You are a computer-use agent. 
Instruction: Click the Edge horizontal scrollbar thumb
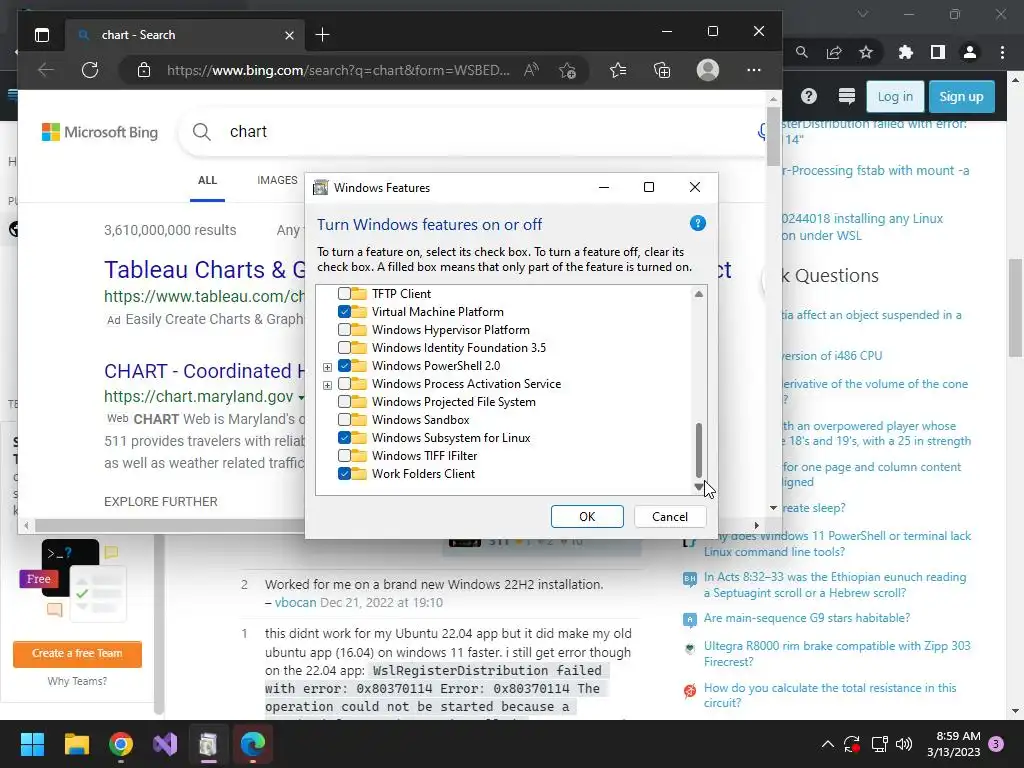tap(170, 525)
